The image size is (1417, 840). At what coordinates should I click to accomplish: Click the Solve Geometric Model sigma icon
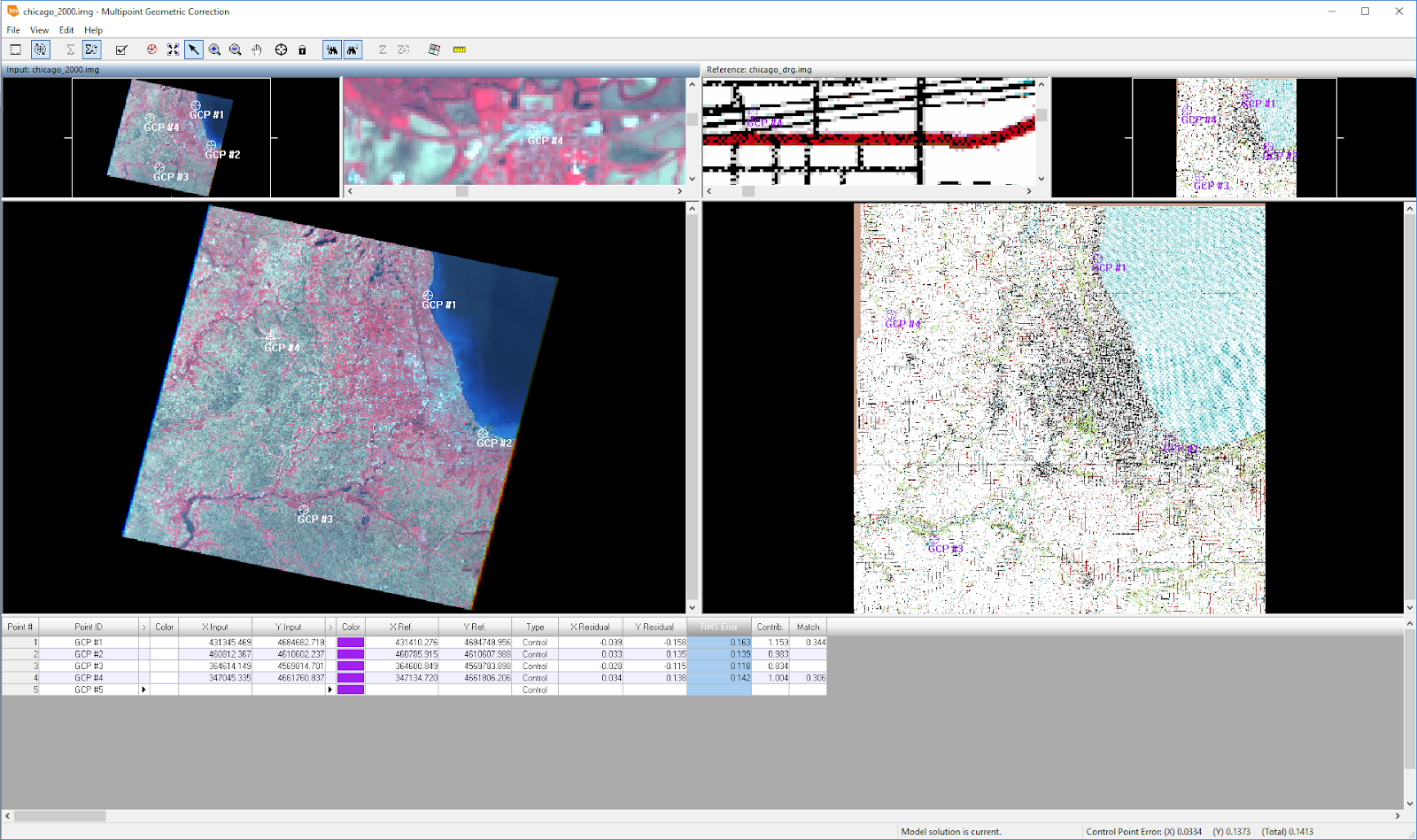coord(70,50)
